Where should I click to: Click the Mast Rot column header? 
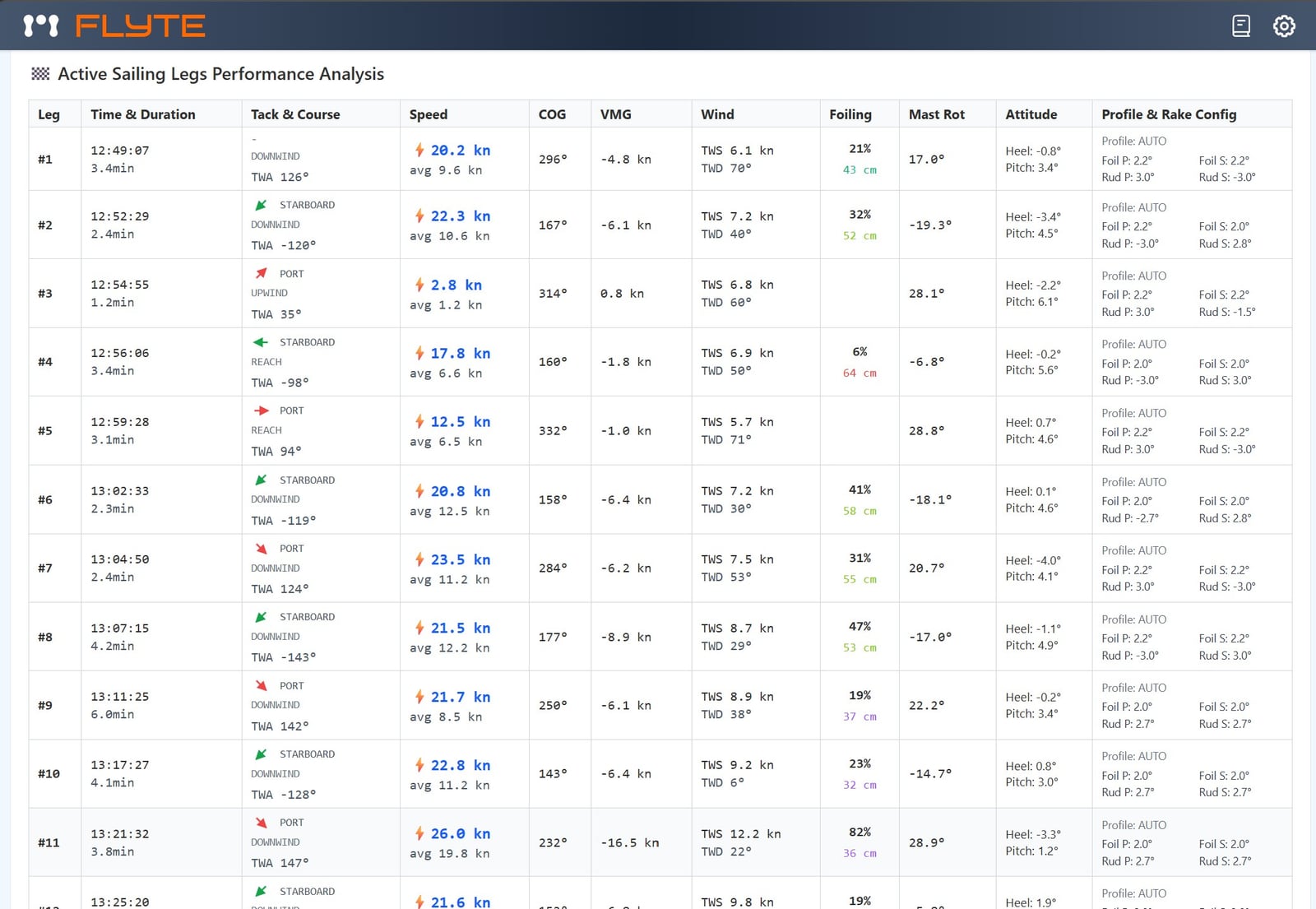[x=936, y=114]
